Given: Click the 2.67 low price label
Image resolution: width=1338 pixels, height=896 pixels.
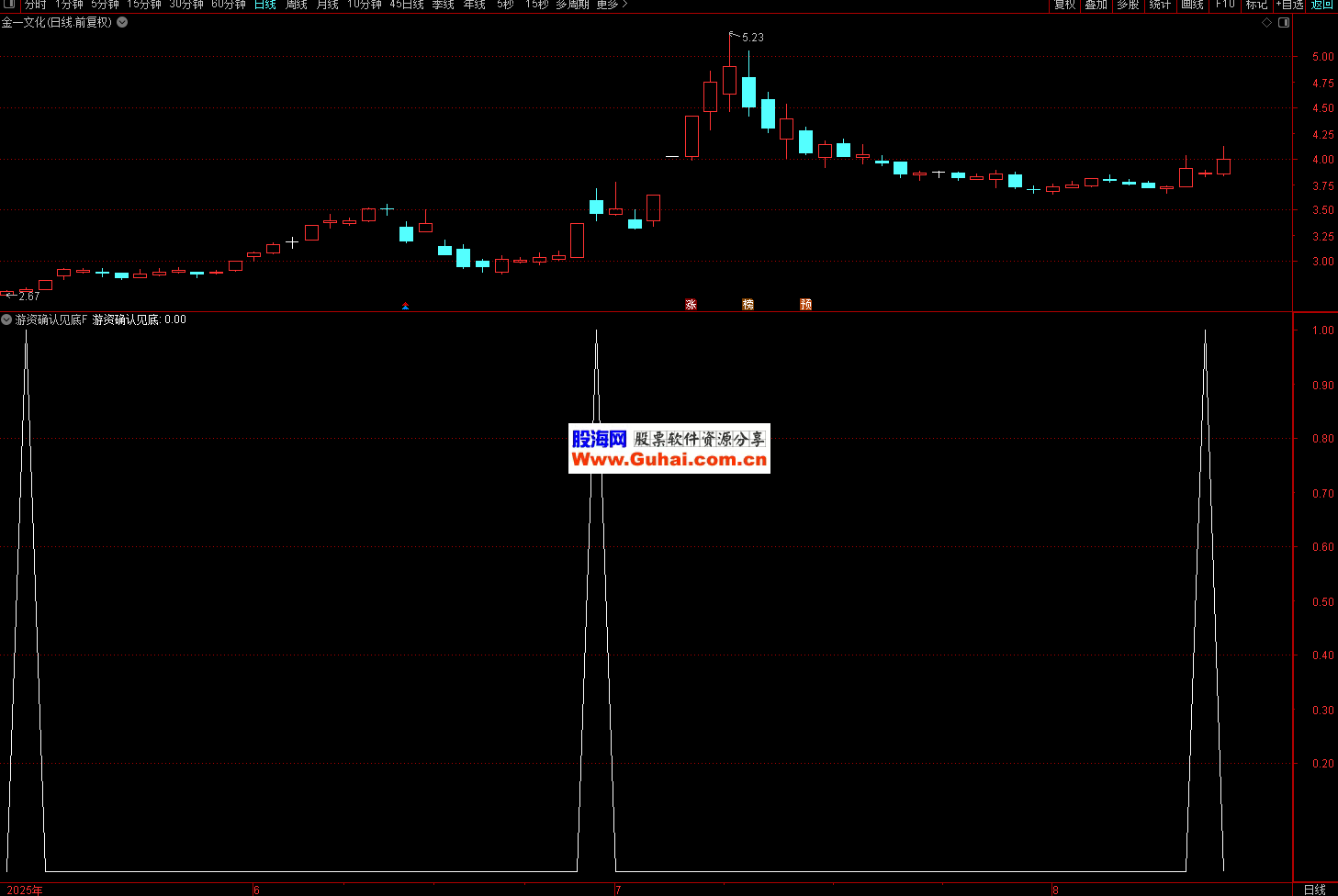Looking at the screenshot, I should click(28, 297).
